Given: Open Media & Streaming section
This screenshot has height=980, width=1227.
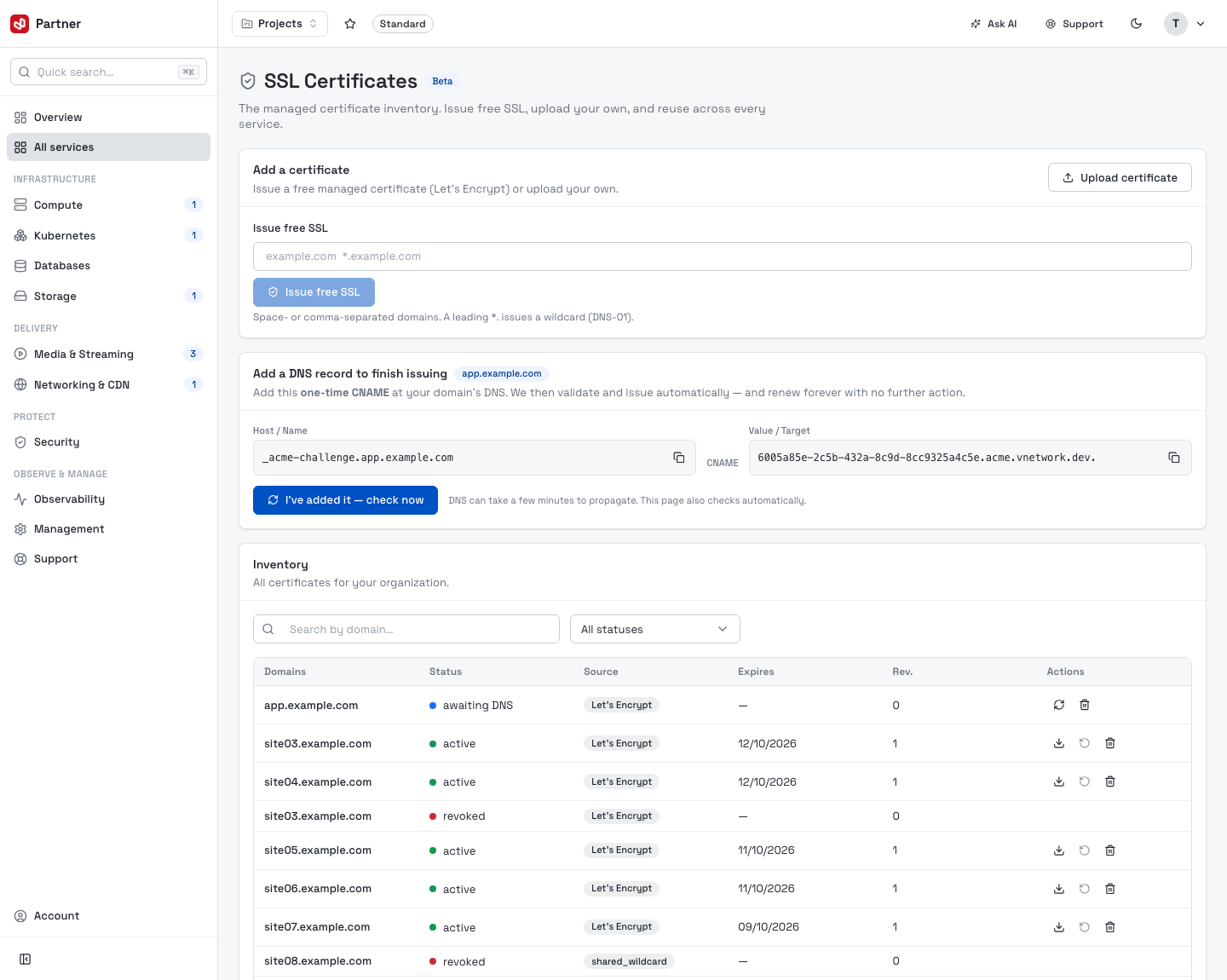Looking at the screenshot, I should tap(108, 355).
